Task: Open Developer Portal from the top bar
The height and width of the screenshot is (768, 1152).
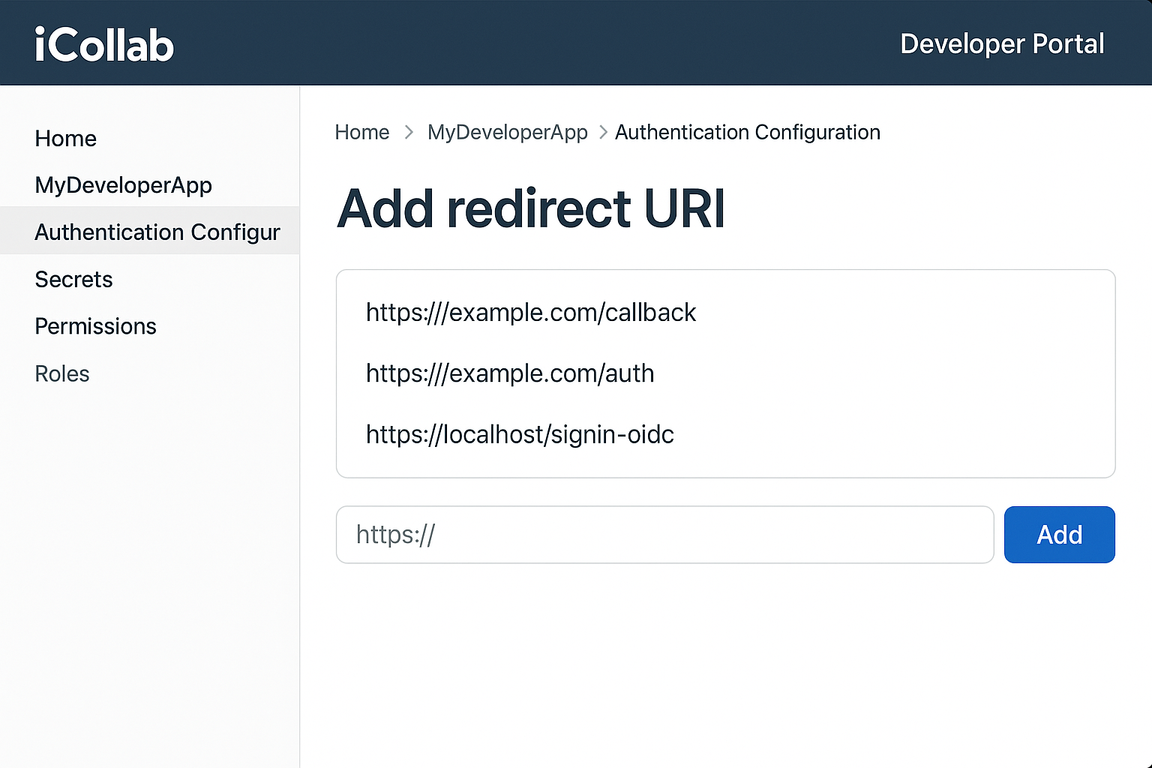Action: [1002, 43]
